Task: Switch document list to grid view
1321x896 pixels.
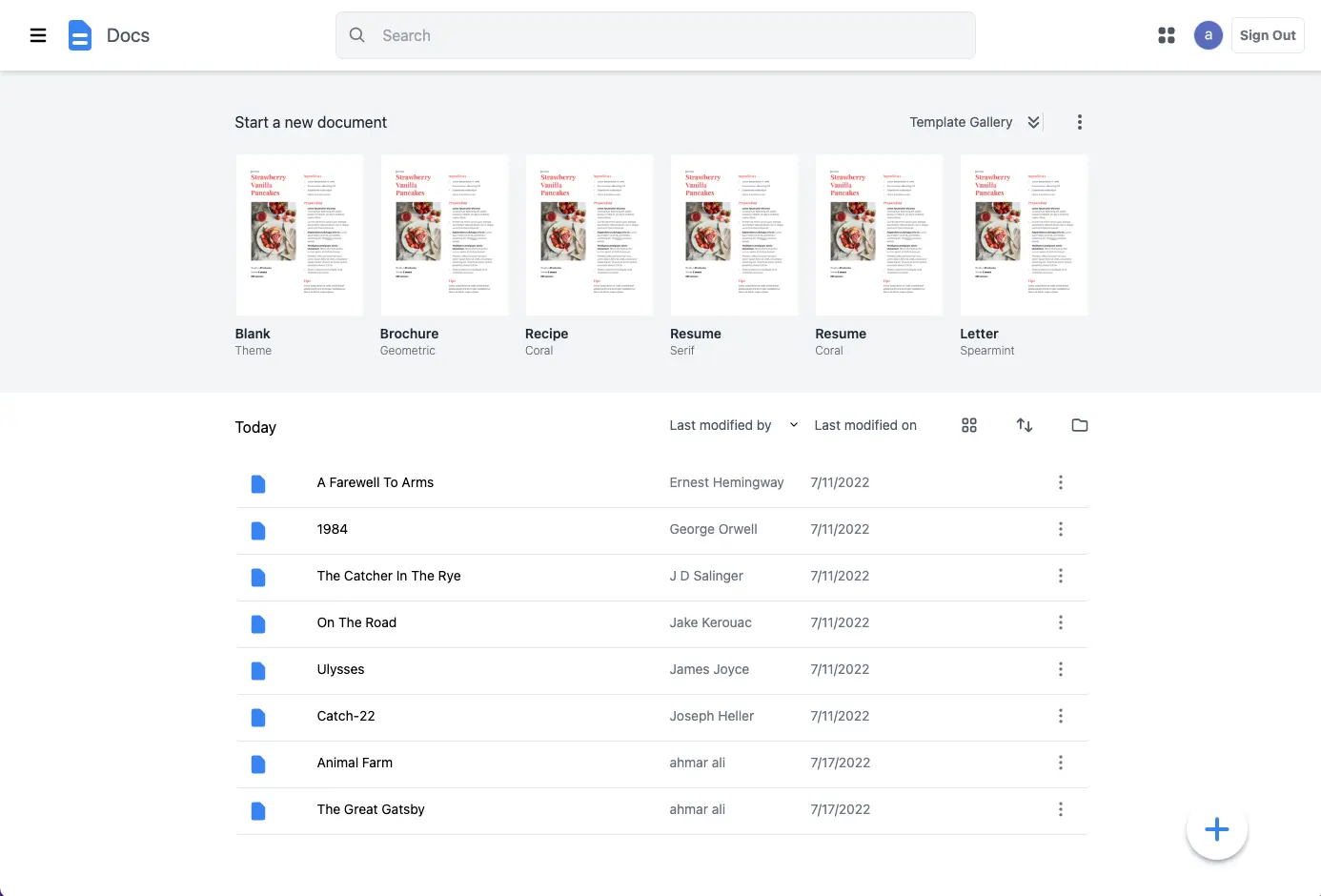Action: 969,425
